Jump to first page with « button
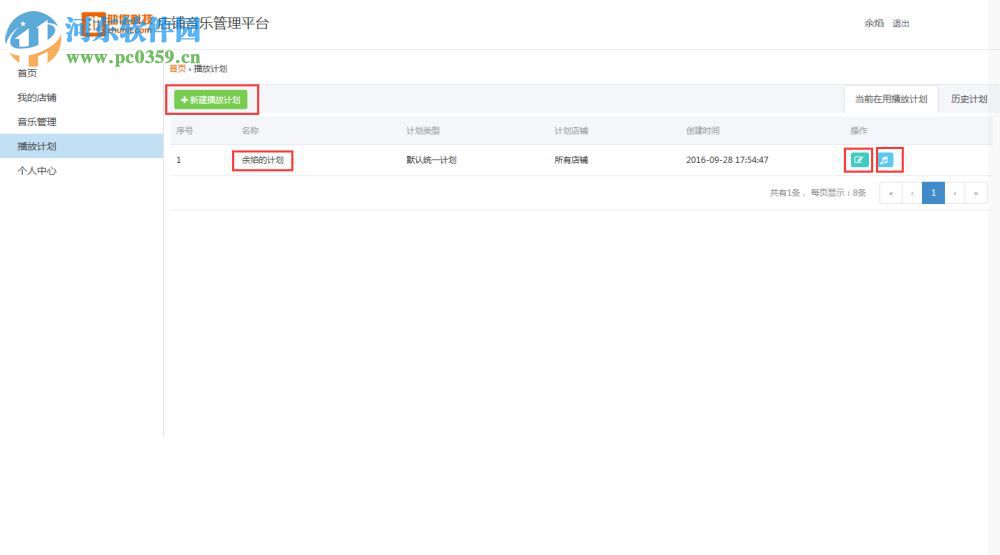The height and width of the screenshot is (555, 1000). [890, 193]
